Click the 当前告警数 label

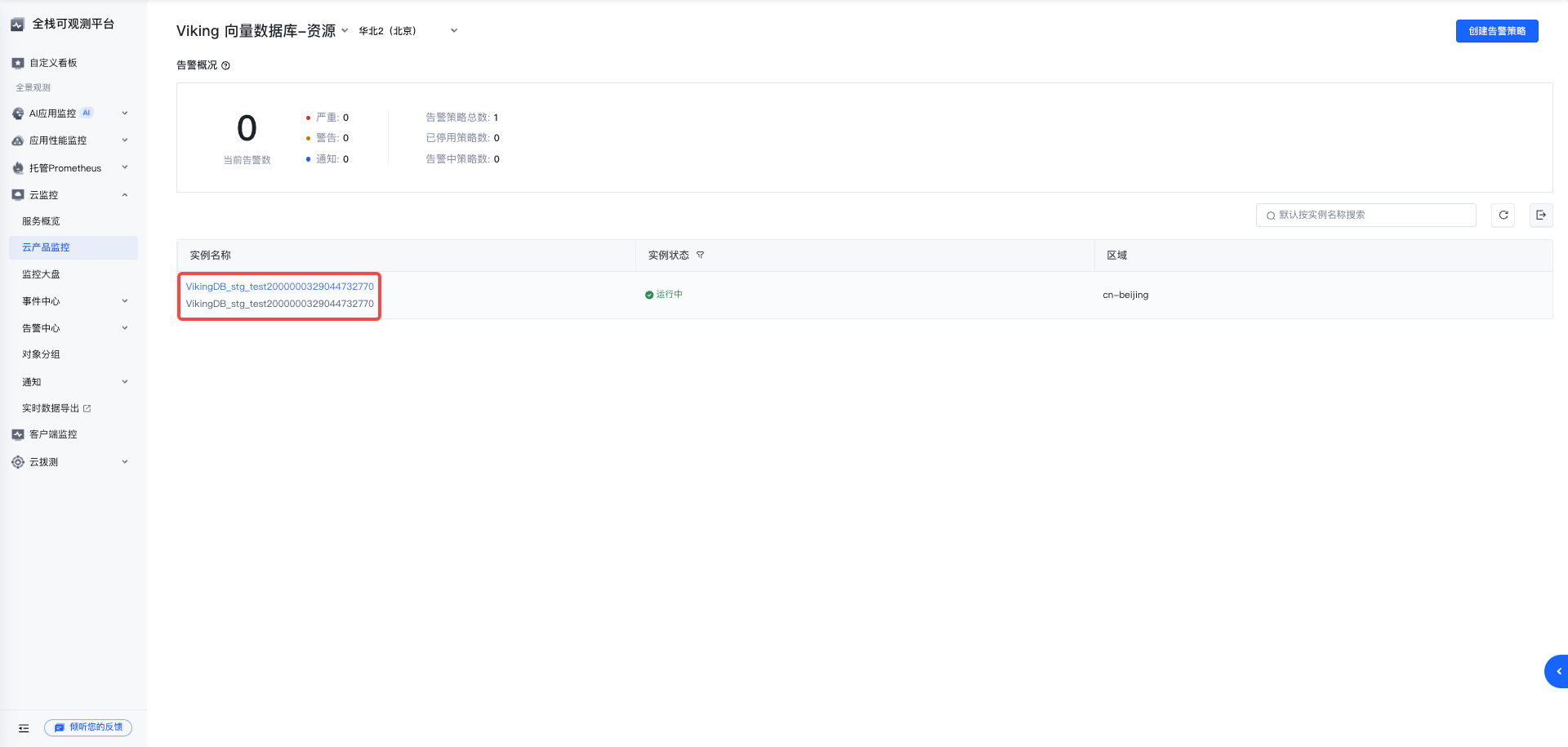point(247,160)
